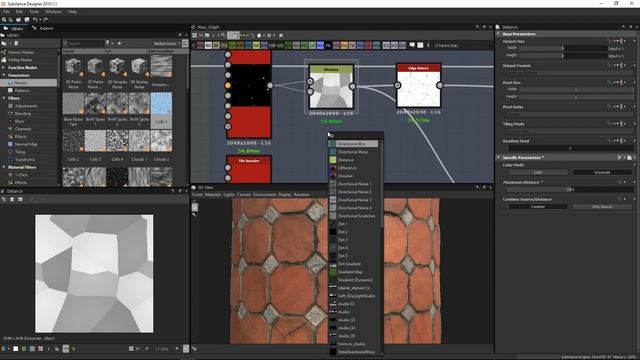Image resolution: width=640 pixels, height=360 pixels.
Task: Set Color Mode to Color
Action: 538,173
